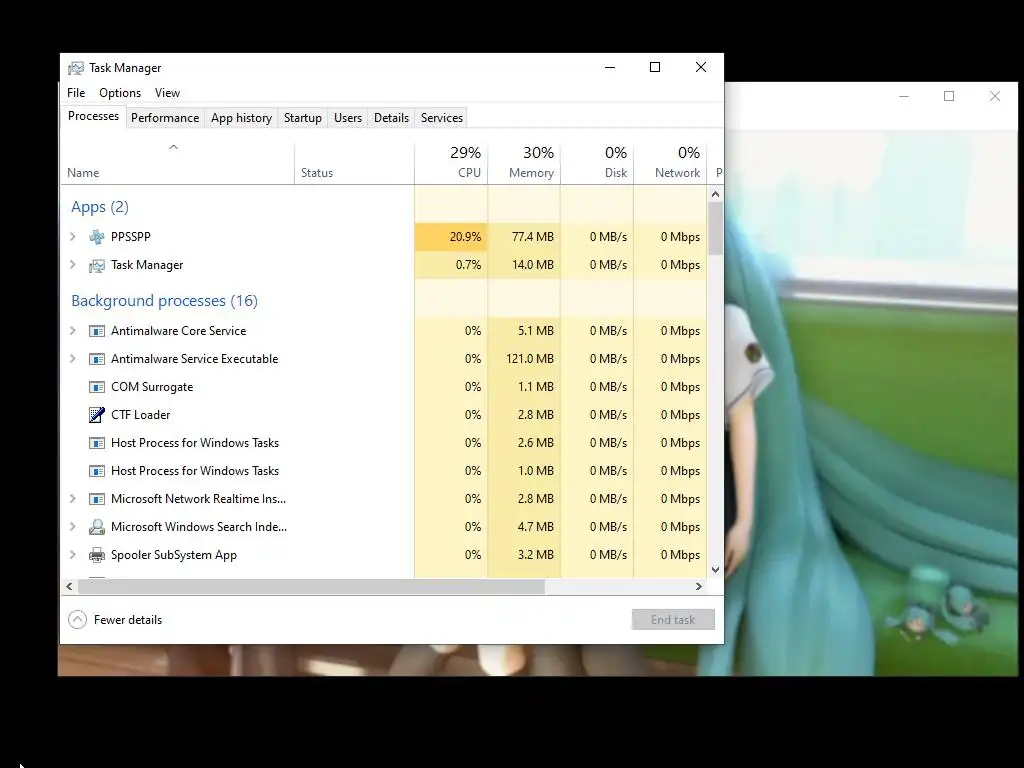Sort by the Status column header

click(x=354, y=163)
